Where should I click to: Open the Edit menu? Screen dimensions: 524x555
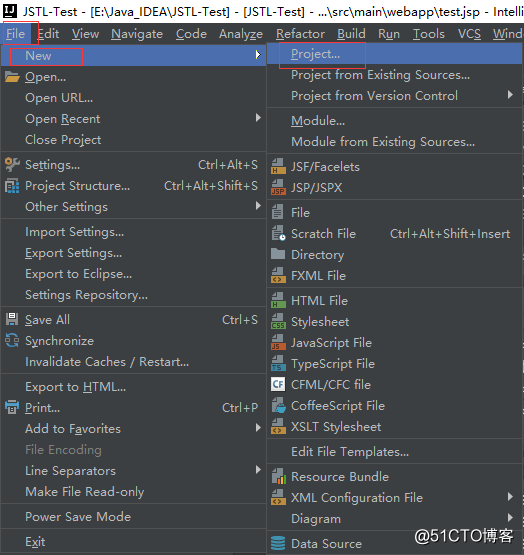point(48,34)
